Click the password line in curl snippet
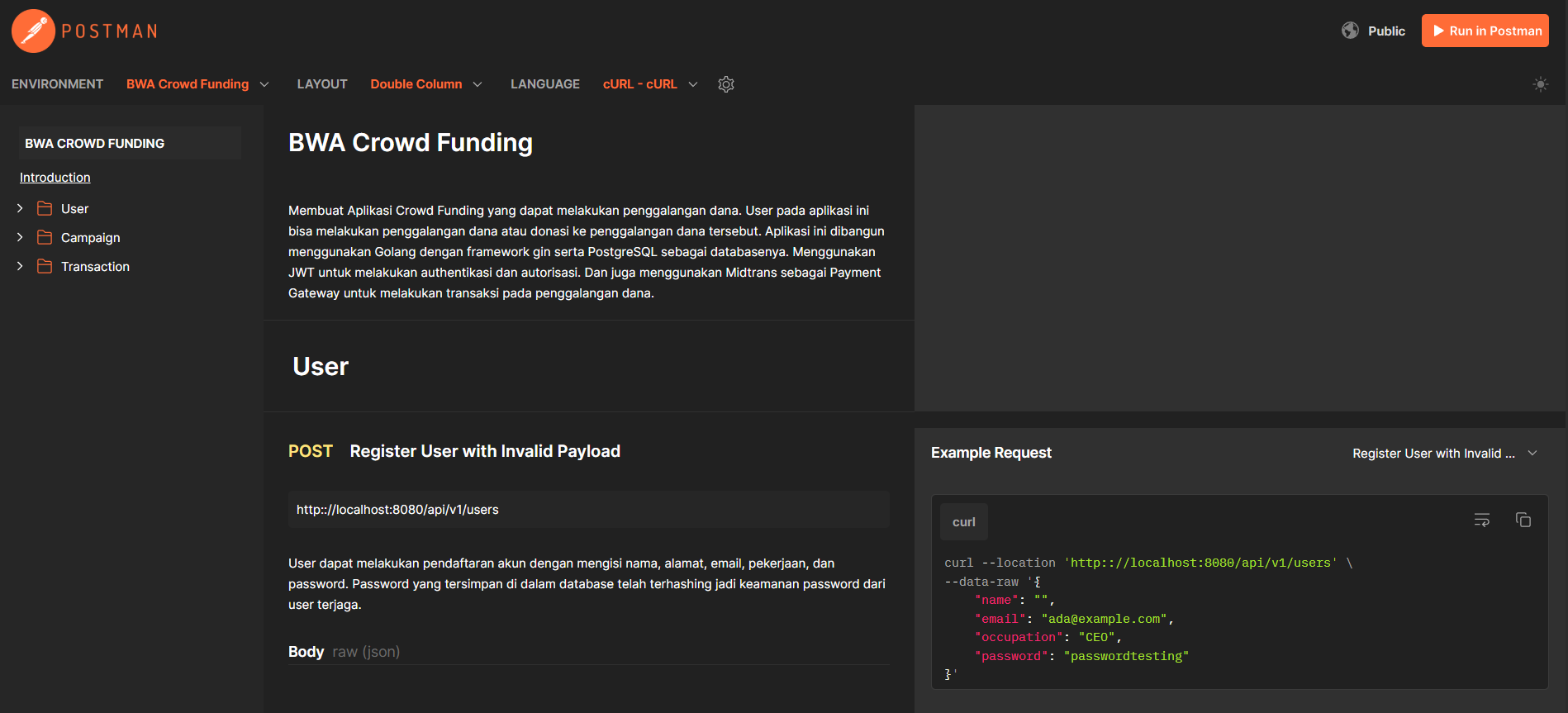Viewport: 1568px width, 713px height. (x=1081, y=656)
